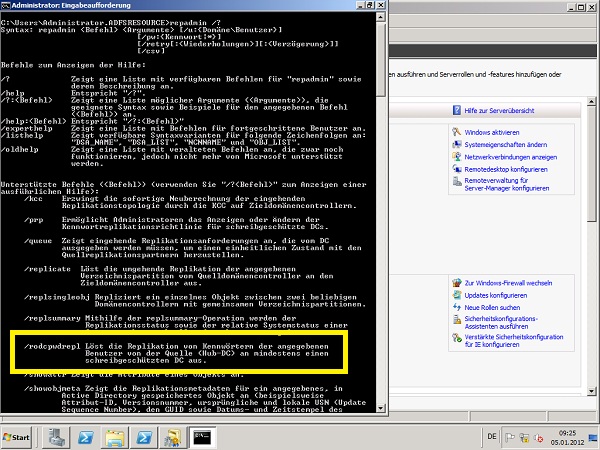Viewport: 600px width, 450px height.
Task: Click the /kcc command text
Action: coord(33,199)
